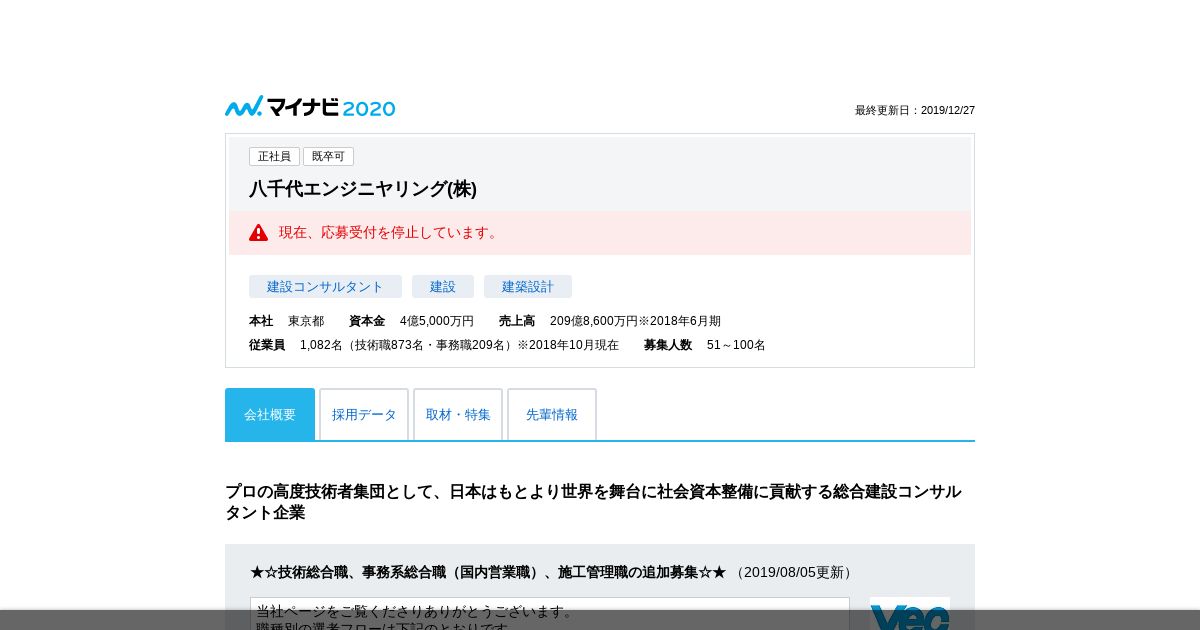Click the 技術総合職 追加募集 announcement heading
1200x630 pixels.
click(488, 572)
